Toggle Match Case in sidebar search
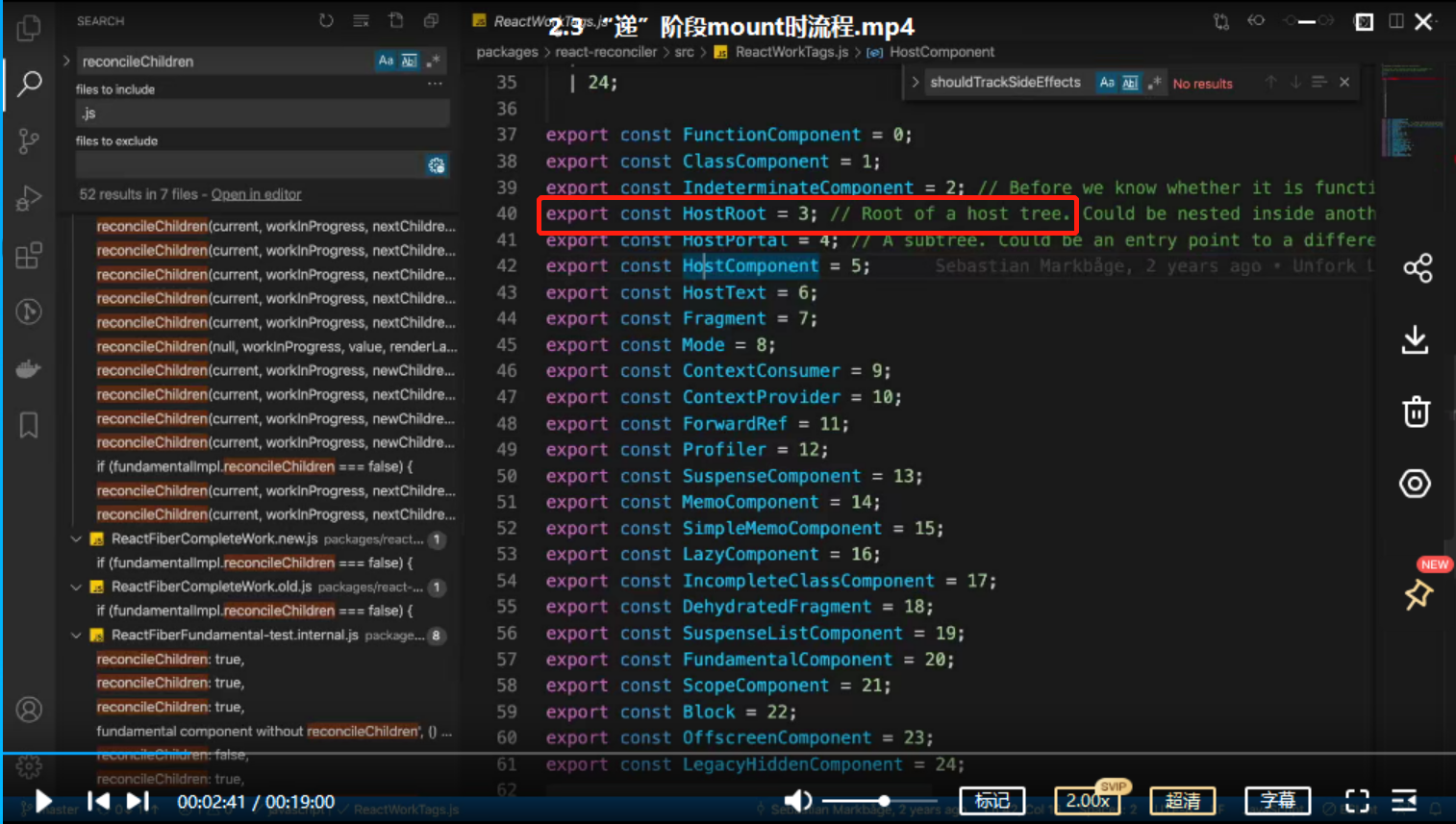Image resolution: width=1456 pixels, height=824 pixels. click(x=386, y=61)
